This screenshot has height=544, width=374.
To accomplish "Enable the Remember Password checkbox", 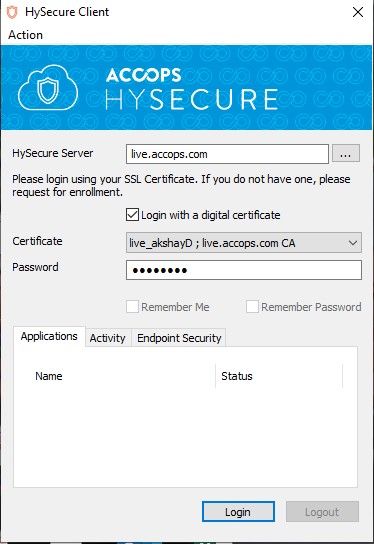I will (252, 307).
